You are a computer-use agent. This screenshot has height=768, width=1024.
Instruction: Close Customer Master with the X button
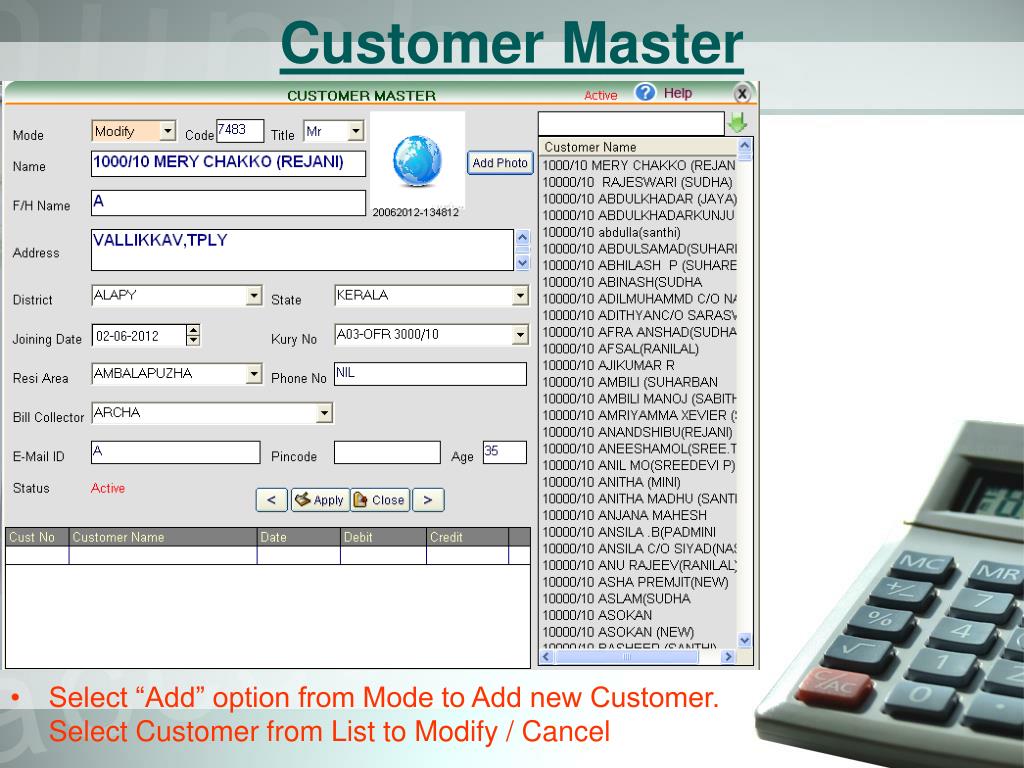(742, 94)
